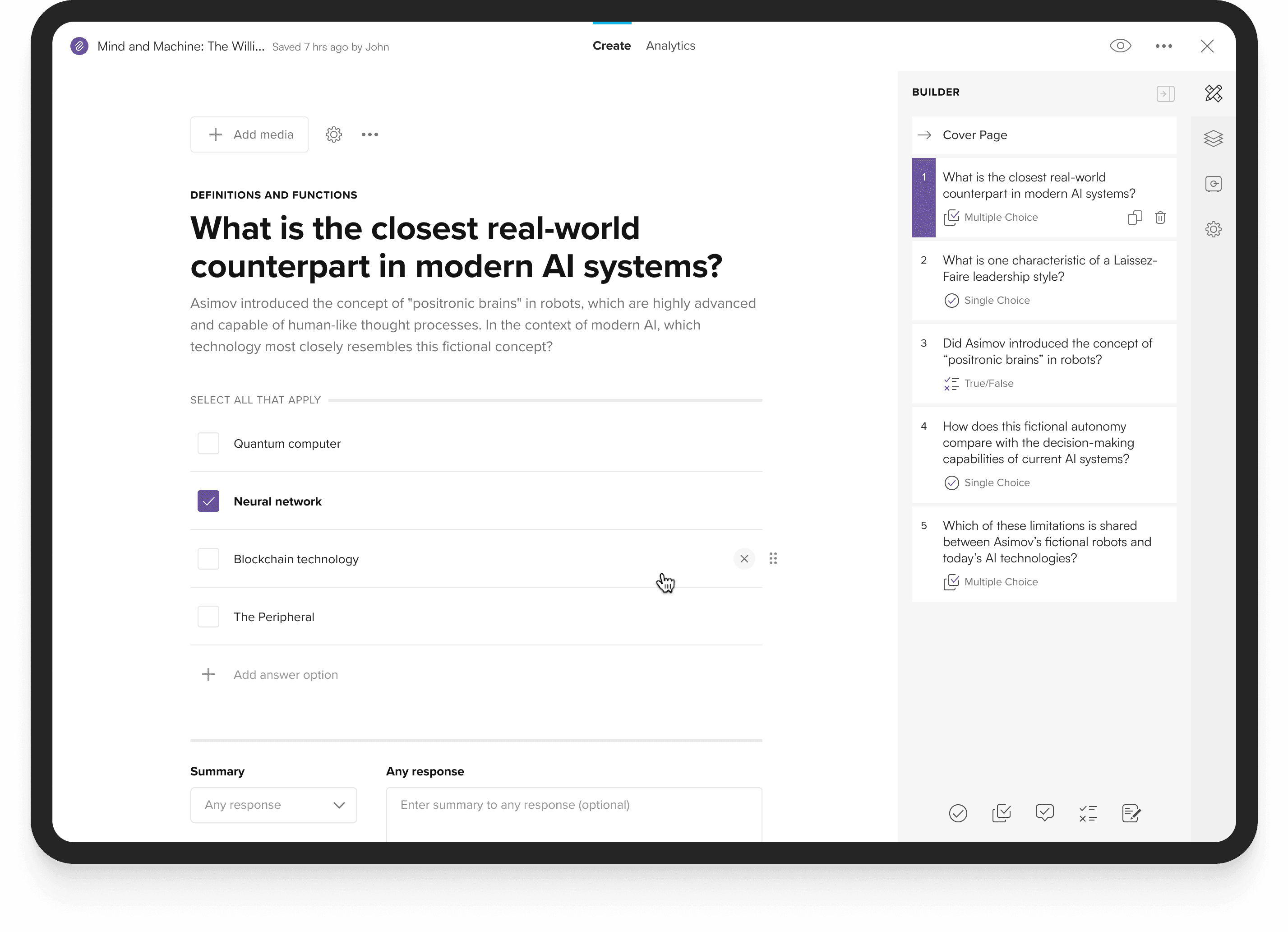Collapse the Builder panel with arrow icon
This screenshot has width=1288, height=932.
(1165, 93)
